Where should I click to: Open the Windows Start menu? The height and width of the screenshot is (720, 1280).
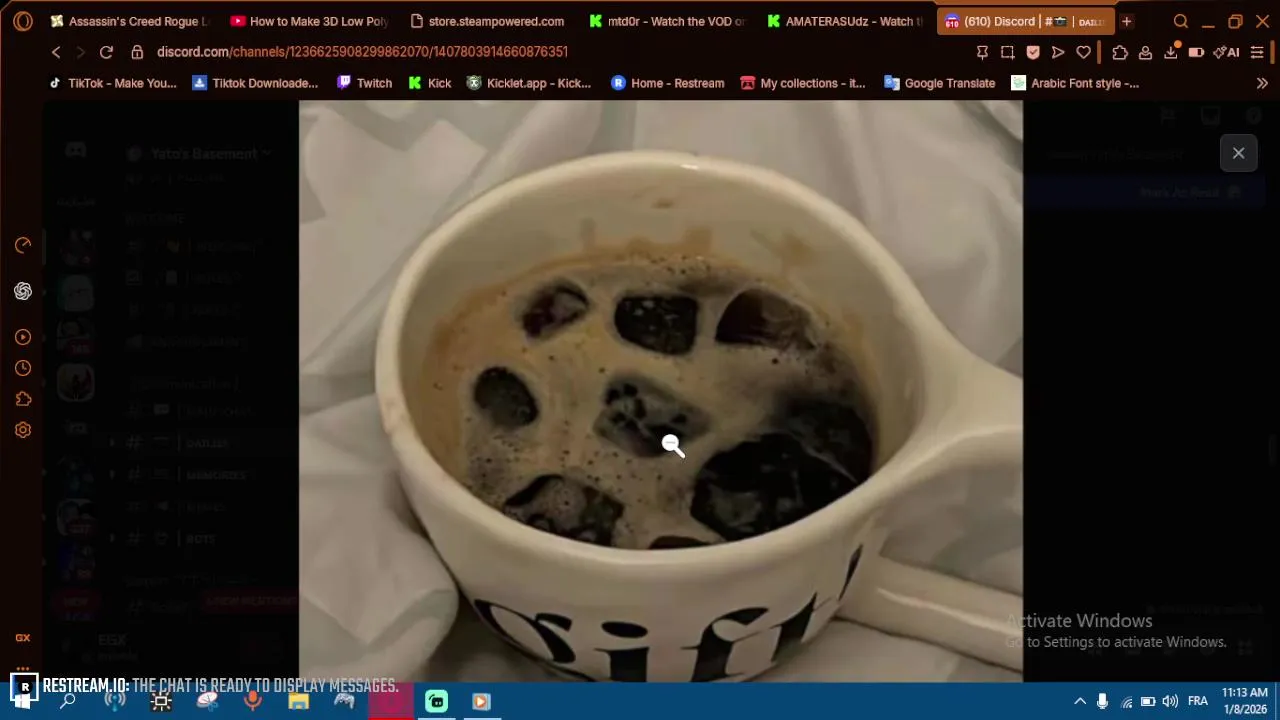(x=22, y=701)
